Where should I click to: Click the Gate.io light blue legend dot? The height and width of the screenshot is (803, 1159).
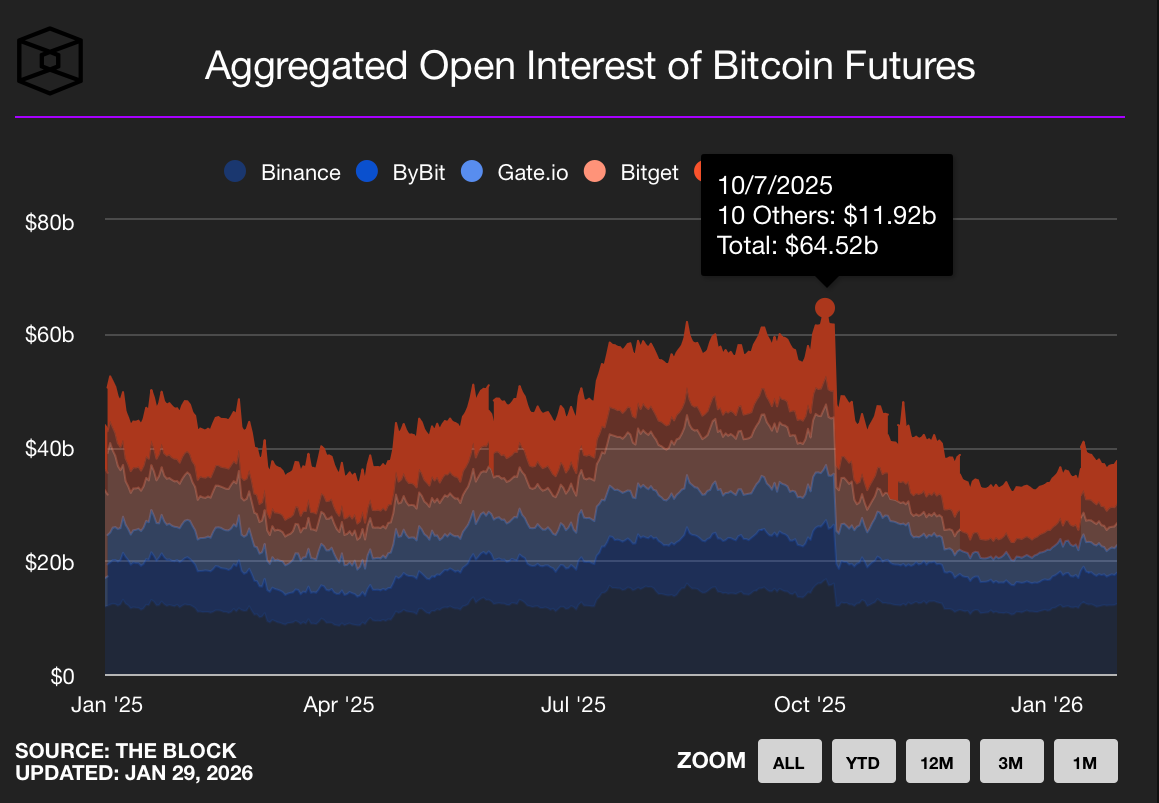pyautogui.click(x=472, y=172)
